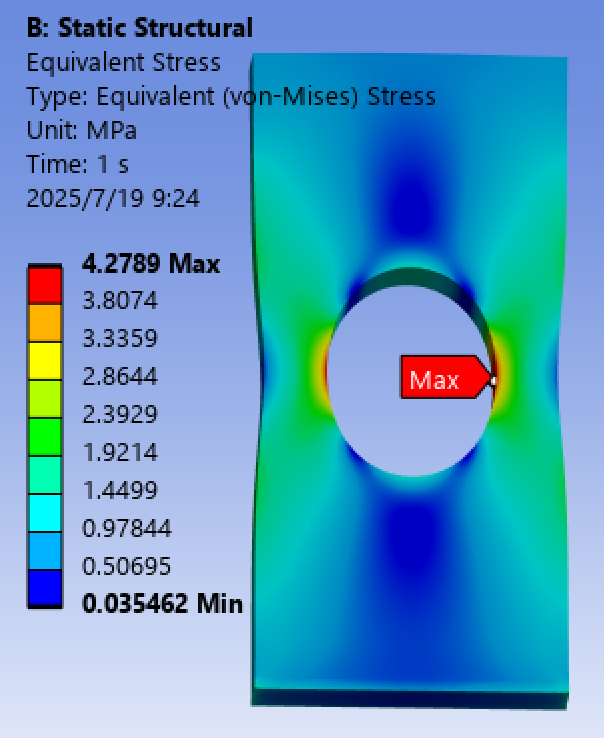This screenshot has height=738, width=604.
Task: Select the orange legend color band
Action: 45,323
